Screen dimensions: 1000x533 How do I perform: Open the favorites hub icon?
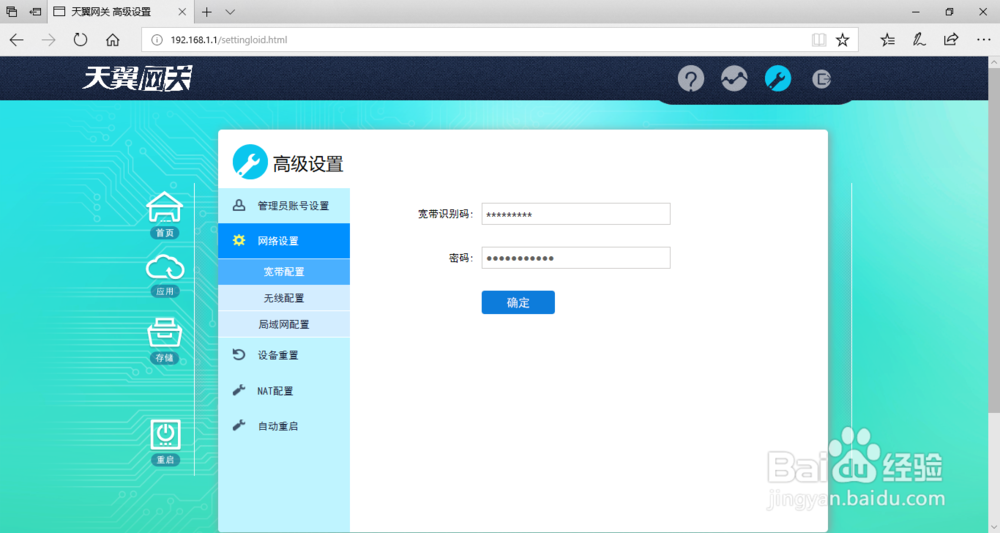point(887,40)
